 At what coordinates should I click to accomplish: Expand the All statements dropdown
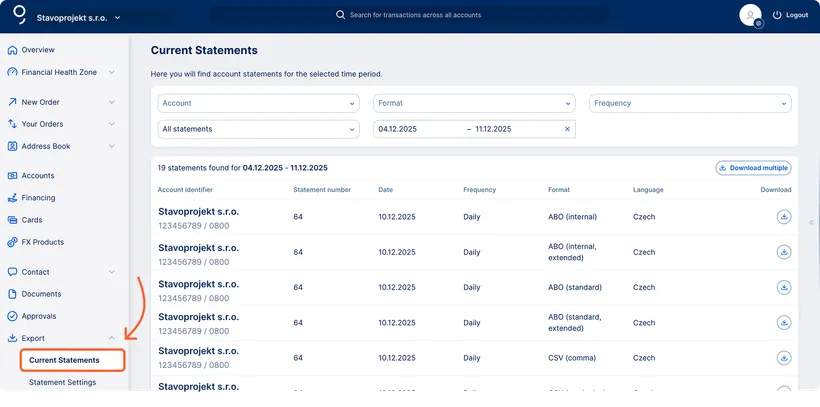(x=259, y=129)
